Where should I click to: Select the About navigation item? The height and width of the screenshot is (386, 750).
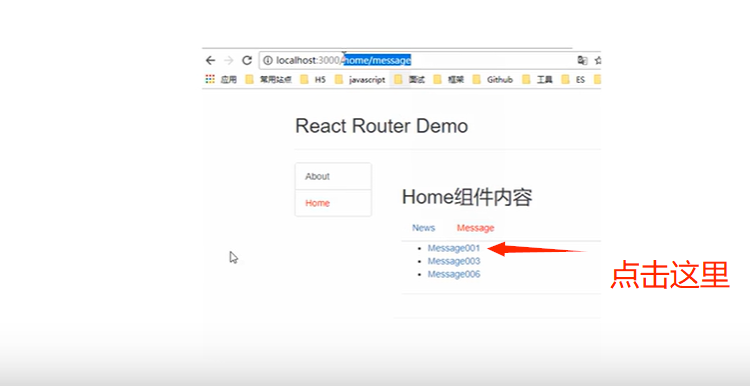(x=333, y=176)
